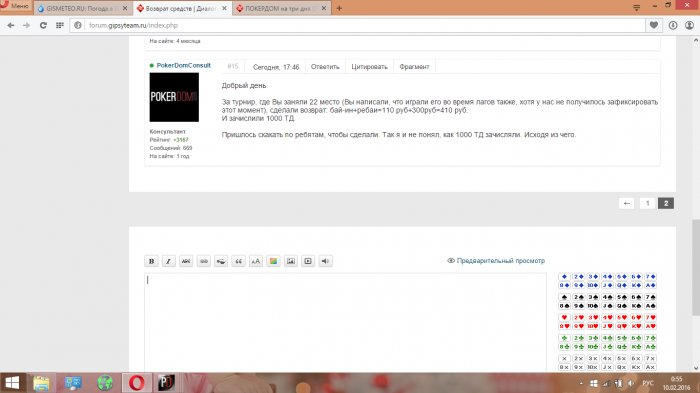Insert the 10 of hearts card

[593, 326]
